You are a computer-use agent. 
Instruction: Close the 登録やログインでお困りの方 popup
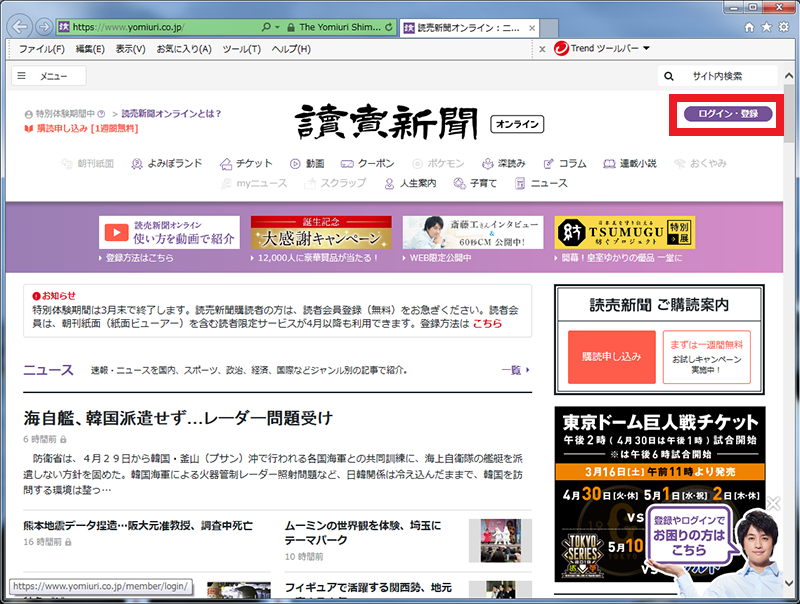tap(773, 504)
